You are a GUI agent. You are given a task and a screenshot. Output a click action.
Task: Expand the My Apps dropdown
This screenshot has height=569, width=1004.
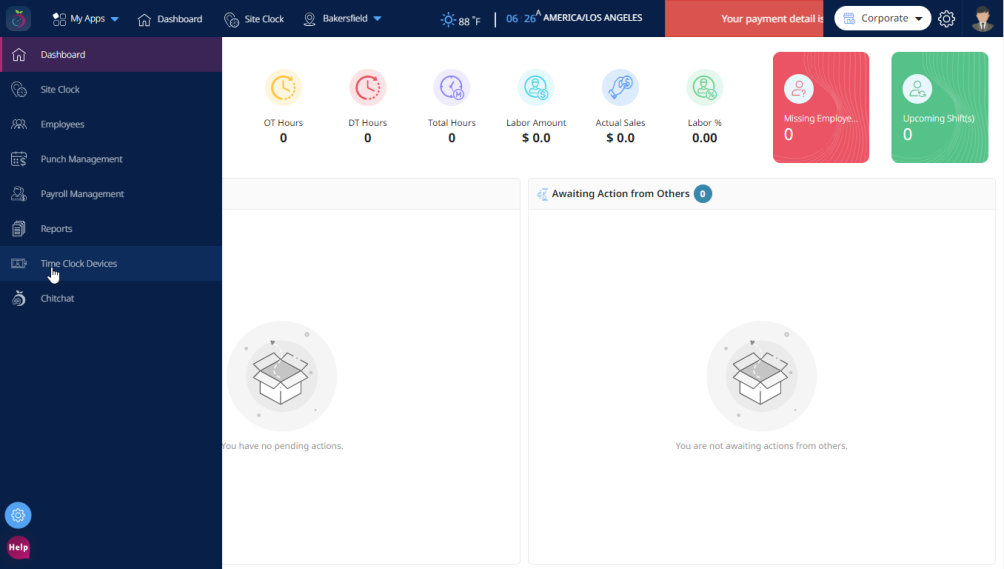pyautogui.click(x=86, y=19)
